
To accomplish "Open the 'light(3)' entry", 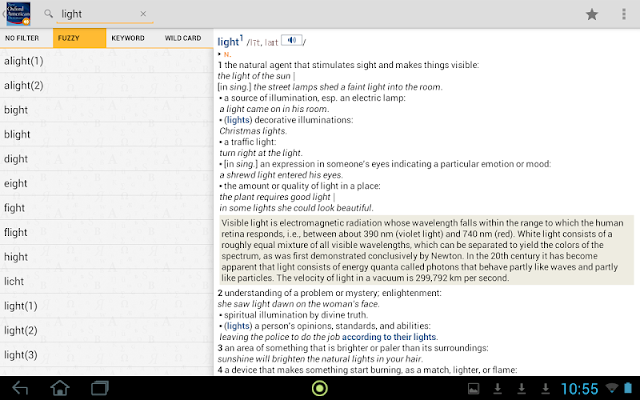I will (106, 355).
